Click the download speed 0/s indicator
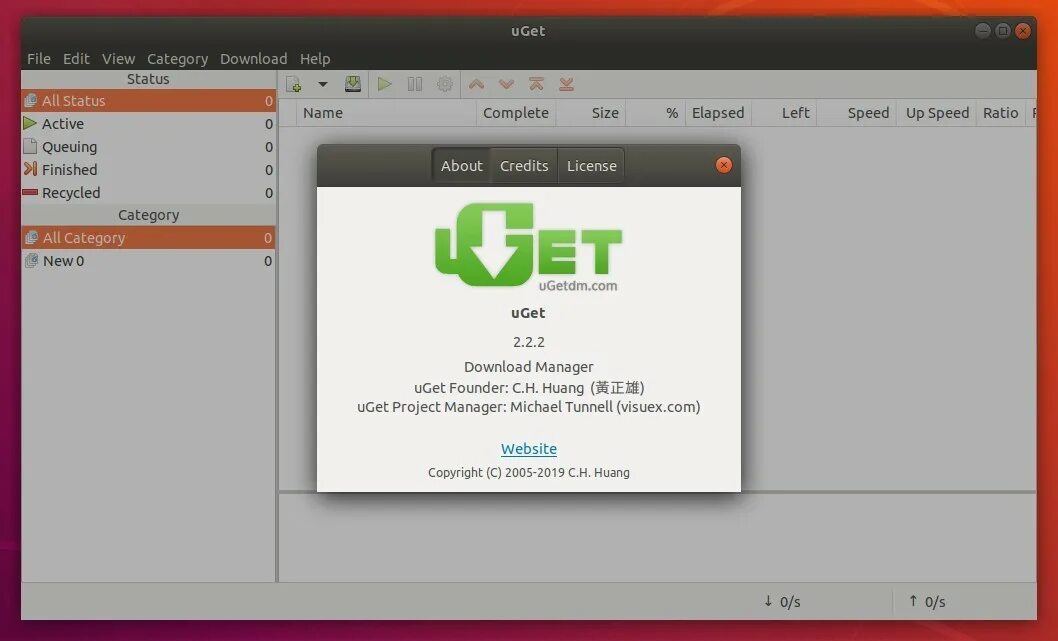 click(782, 601)
